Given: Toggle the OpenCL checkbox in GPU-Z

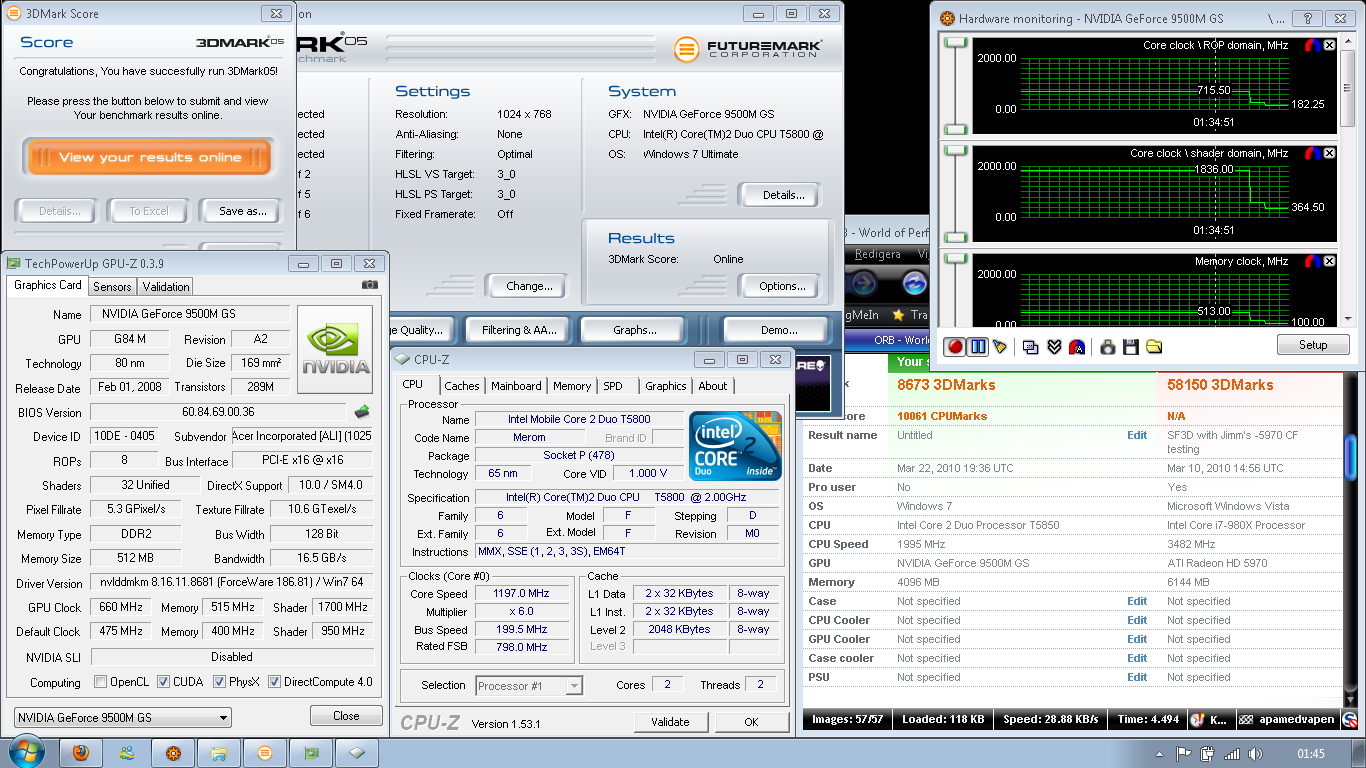Looking at the screenshot, I should 100,682.
